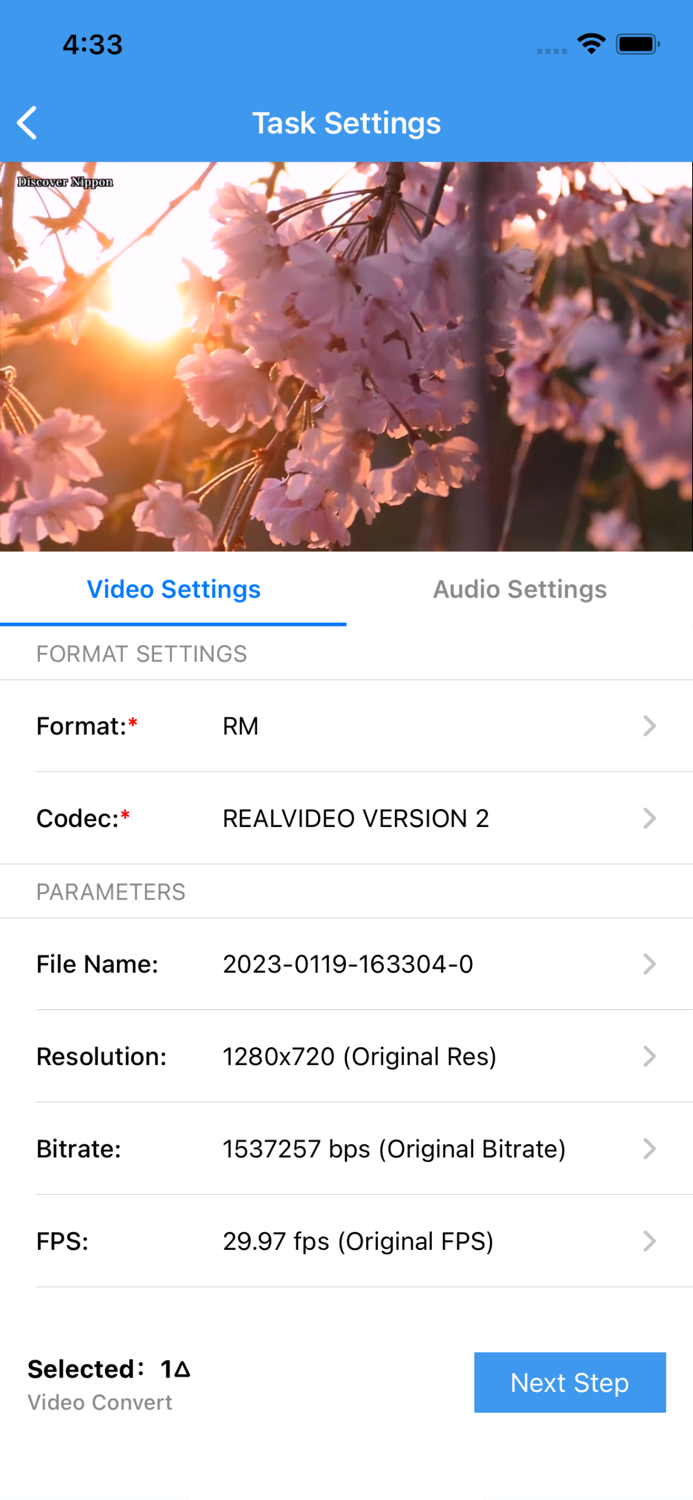Tap the cellular signal dots in the status bar
The width and height of the screenshot is (693, 1500).
coord(551,50)
